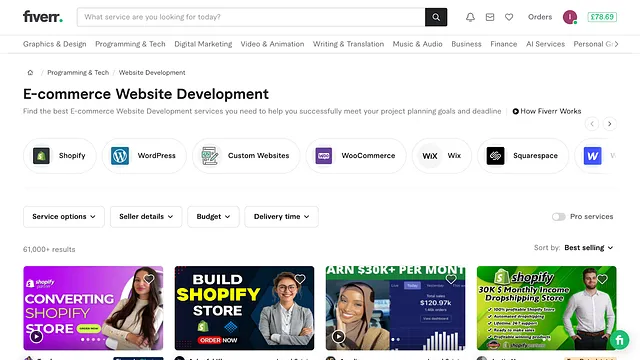Click the £78.69 balance badge

click(x=602, y=17)
